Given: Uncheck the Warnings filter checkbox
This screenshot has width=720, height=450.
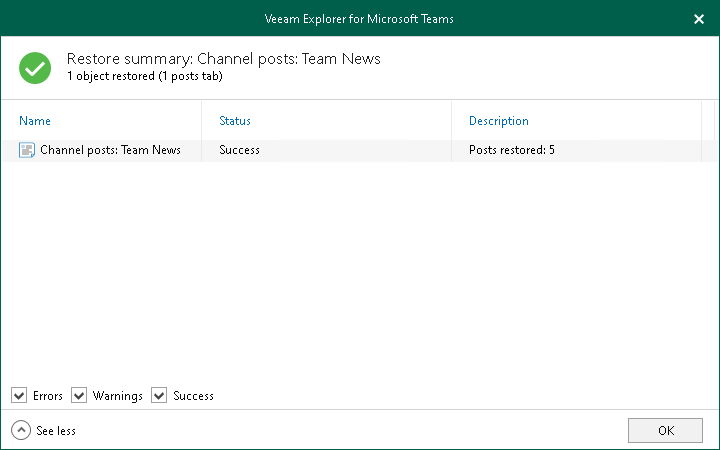Looking at the screenshot, I should (x=79, y=395).
